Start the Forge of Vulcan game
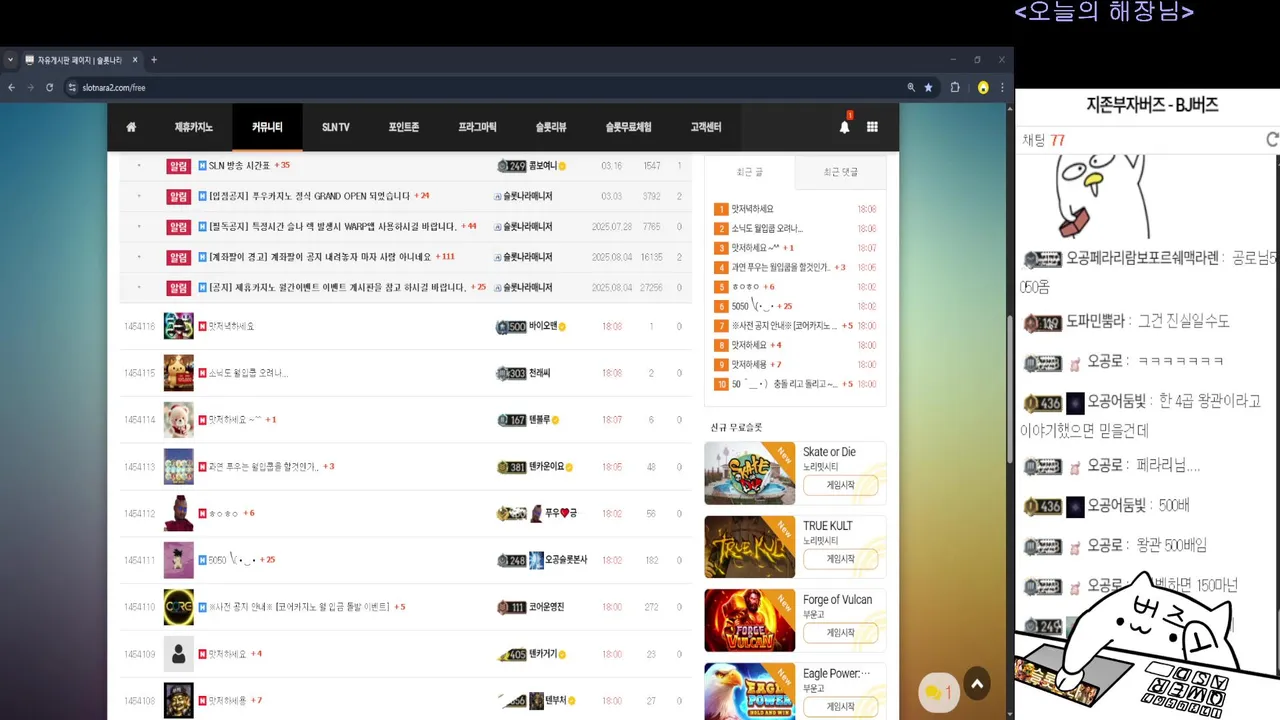 coord(840,633)
